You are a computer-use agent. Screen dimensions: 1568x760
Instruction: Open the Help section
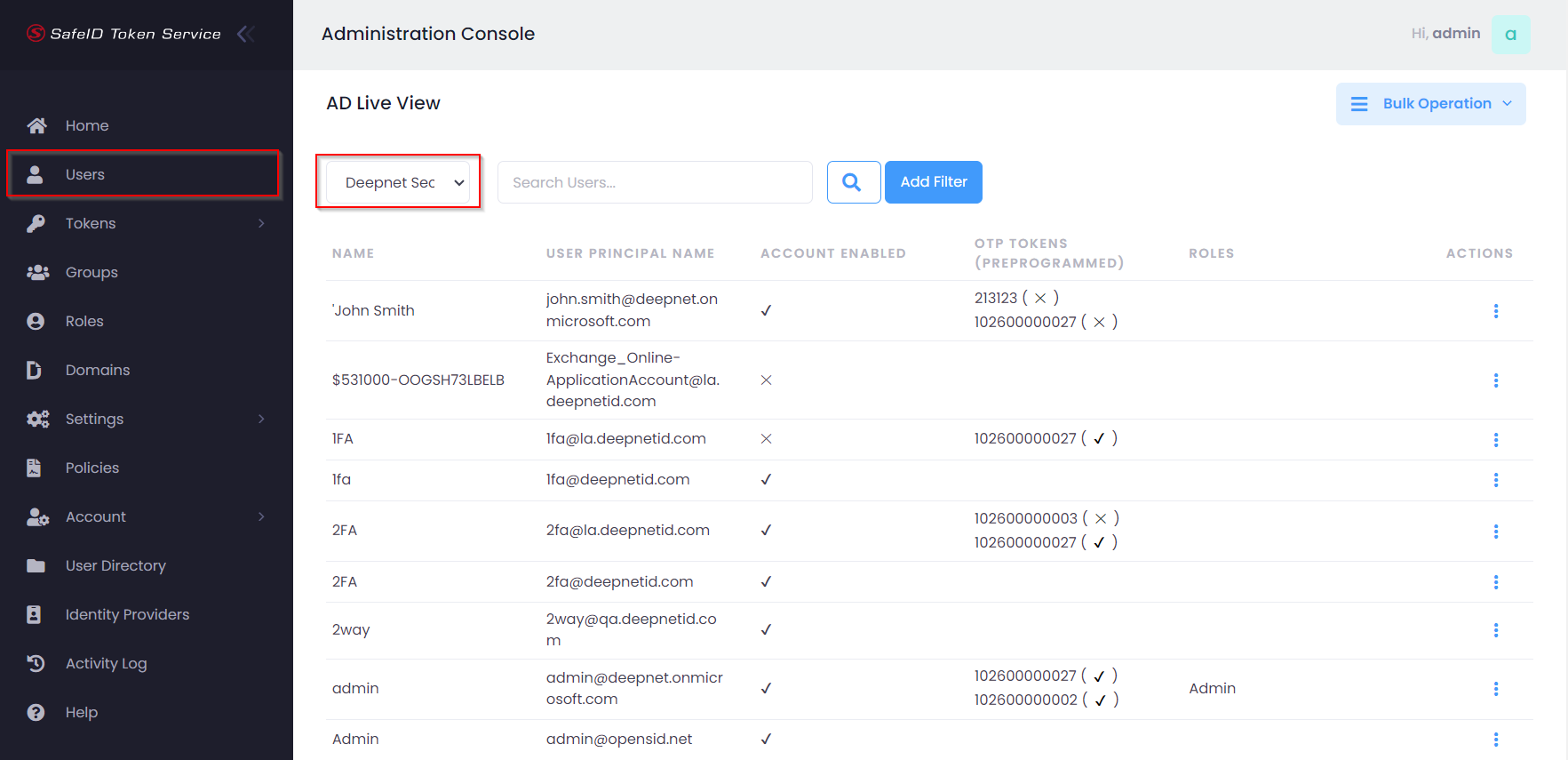[x=81, y=712]
